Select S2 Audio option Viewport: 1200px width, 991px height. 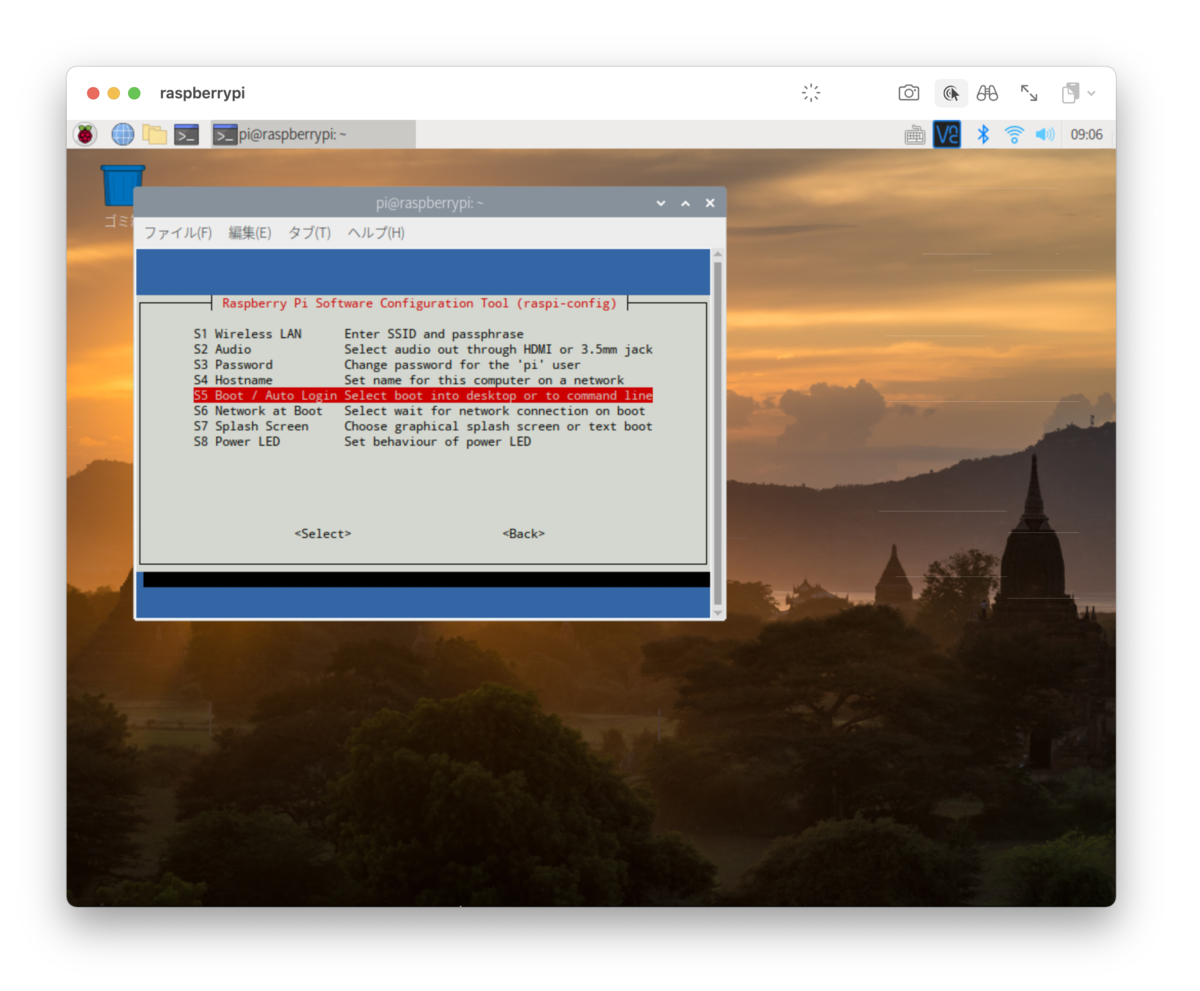pyautogui.click(x=423, y=349)
